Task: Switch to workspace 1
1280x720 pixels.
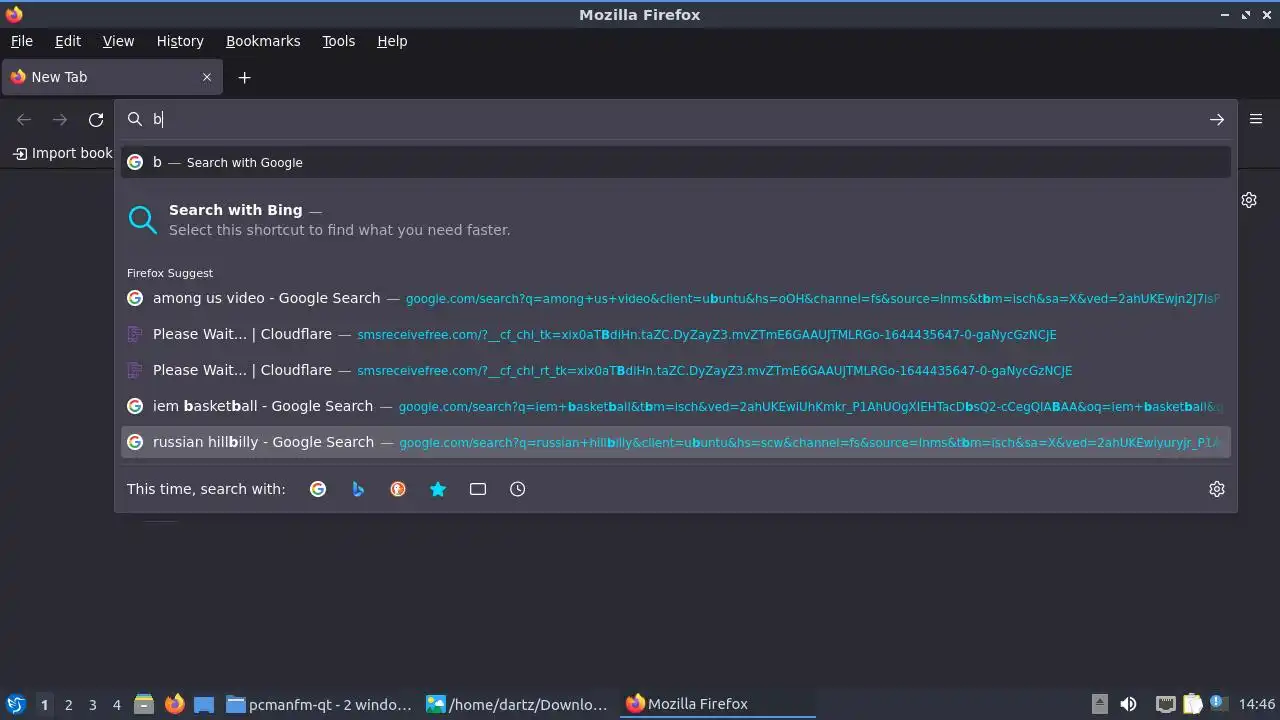Action: tap(44, 704)
